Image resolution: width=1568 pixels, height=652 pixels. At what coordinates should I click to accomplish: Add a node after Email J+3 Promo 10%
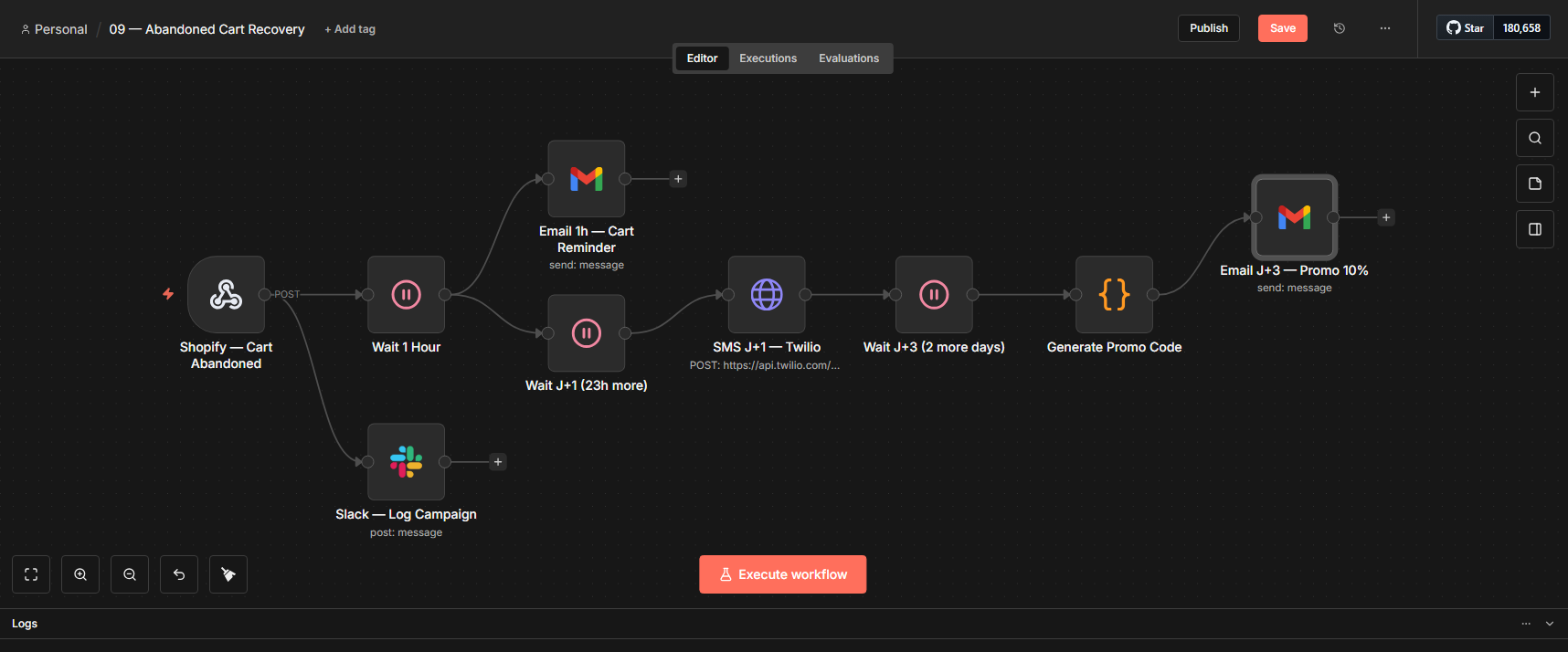click(1386, 217)
